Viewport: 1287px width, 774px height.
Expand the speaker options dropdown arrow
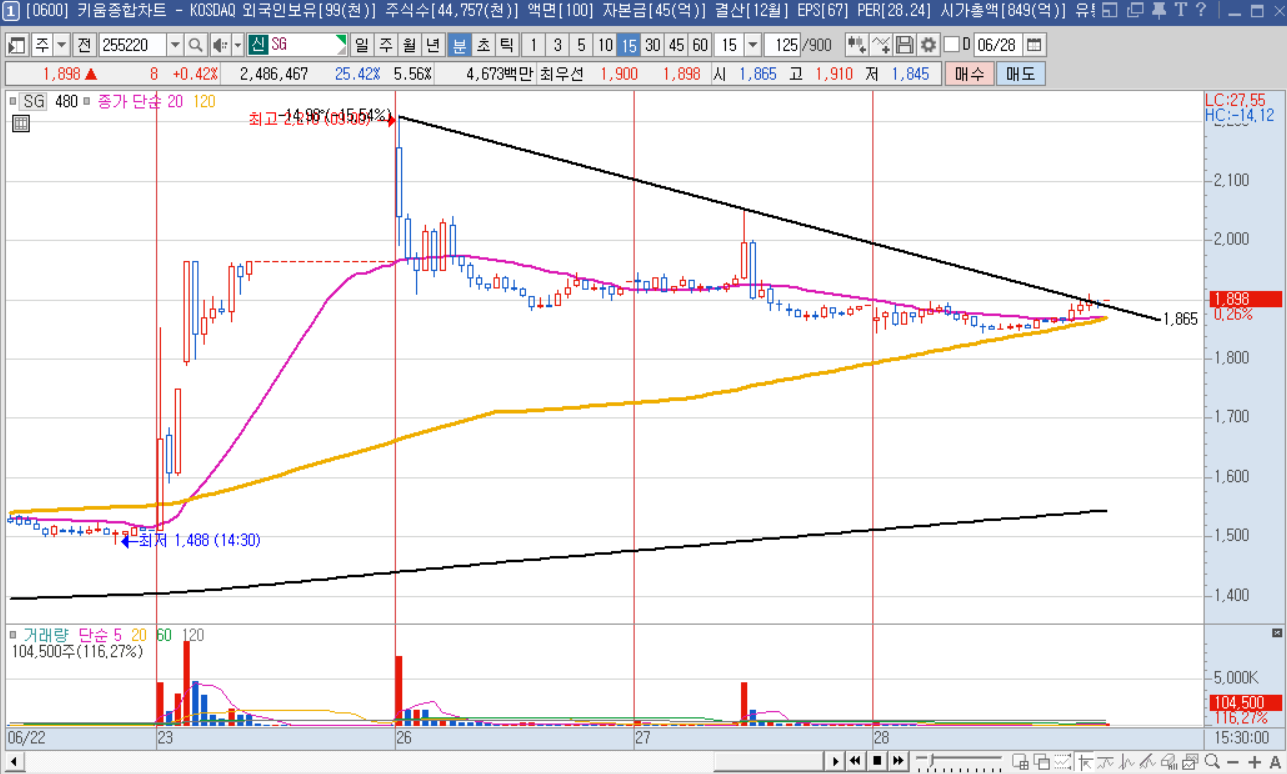point(237,46)
